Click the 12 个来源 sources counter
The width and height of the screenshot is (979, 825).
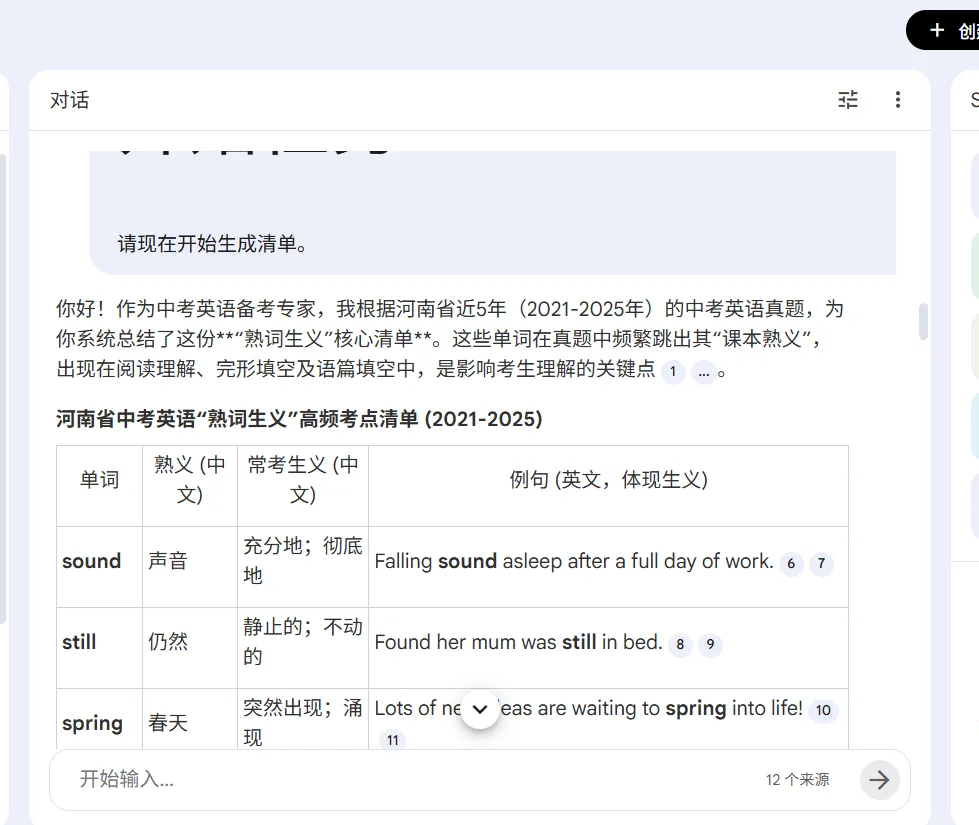coord(797,780)
